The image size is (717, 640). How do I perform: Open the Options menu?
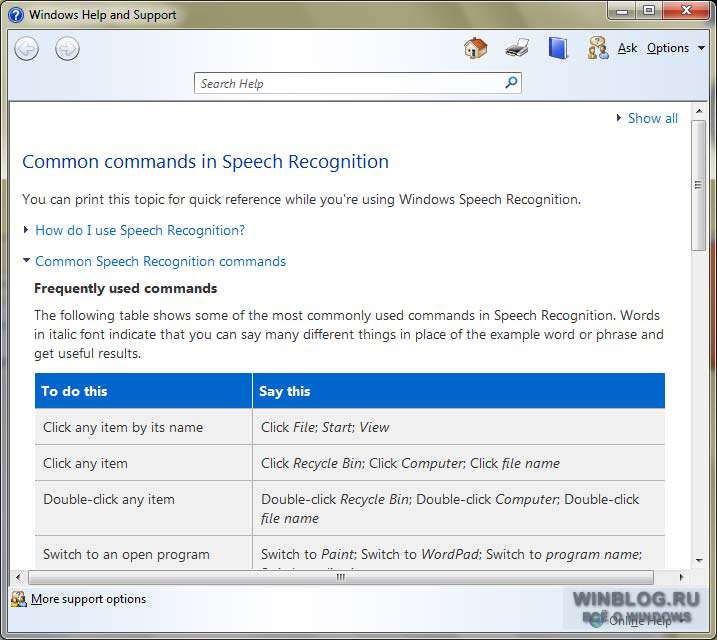click(668, 48)
